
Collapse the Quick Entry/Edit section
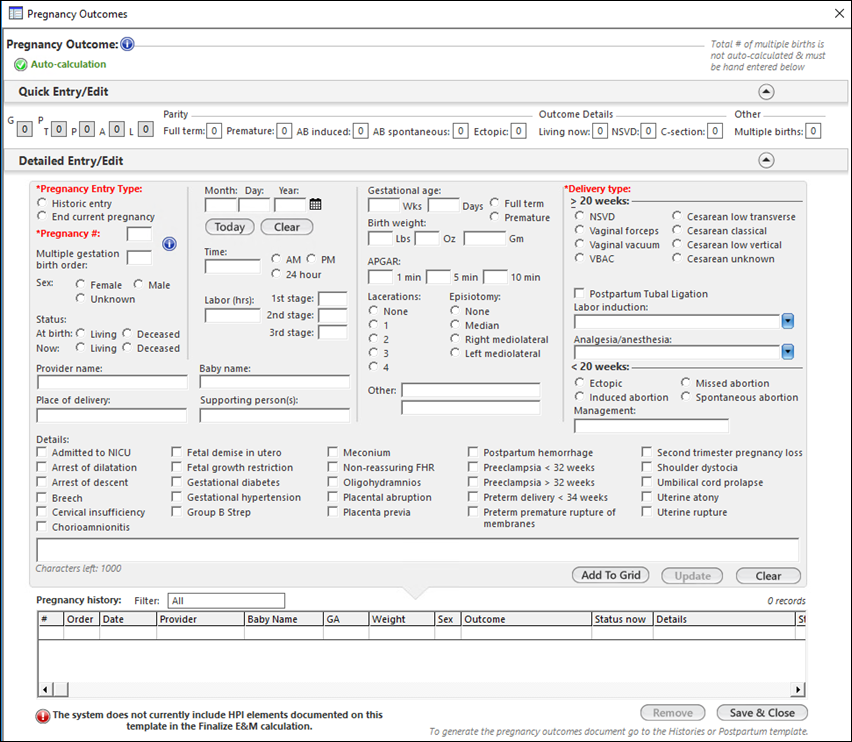[766, 92]
